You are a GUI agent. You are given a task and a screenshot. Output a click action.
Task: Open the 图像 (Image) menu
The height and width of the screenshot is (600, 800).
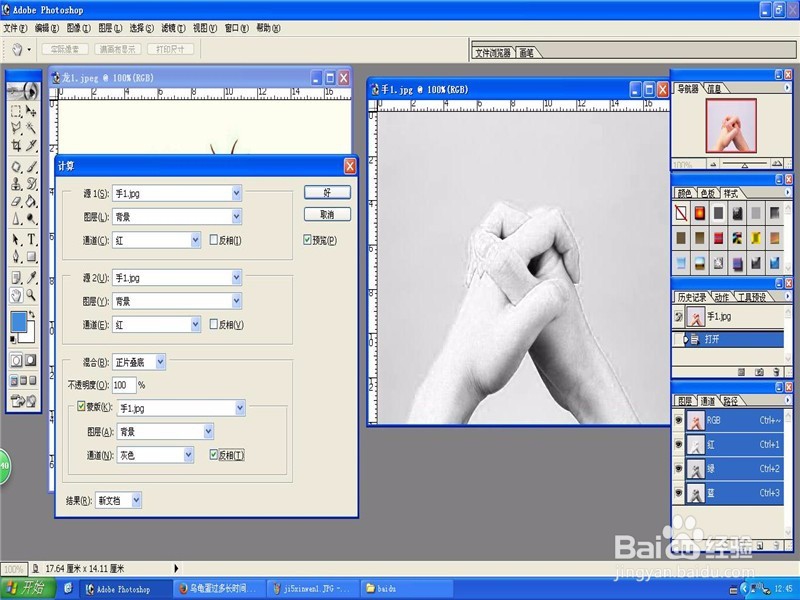(79, 28)
